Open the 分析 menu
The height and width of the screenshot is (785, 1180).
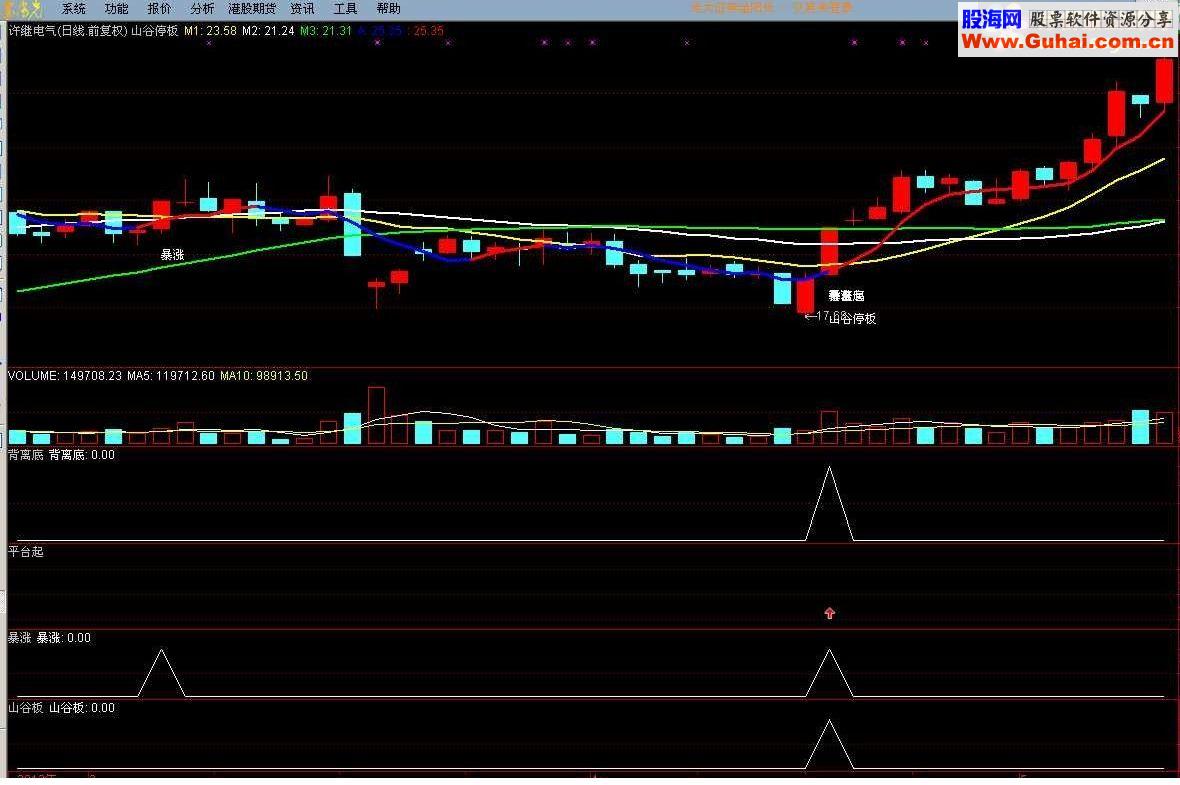coord(202,9)
